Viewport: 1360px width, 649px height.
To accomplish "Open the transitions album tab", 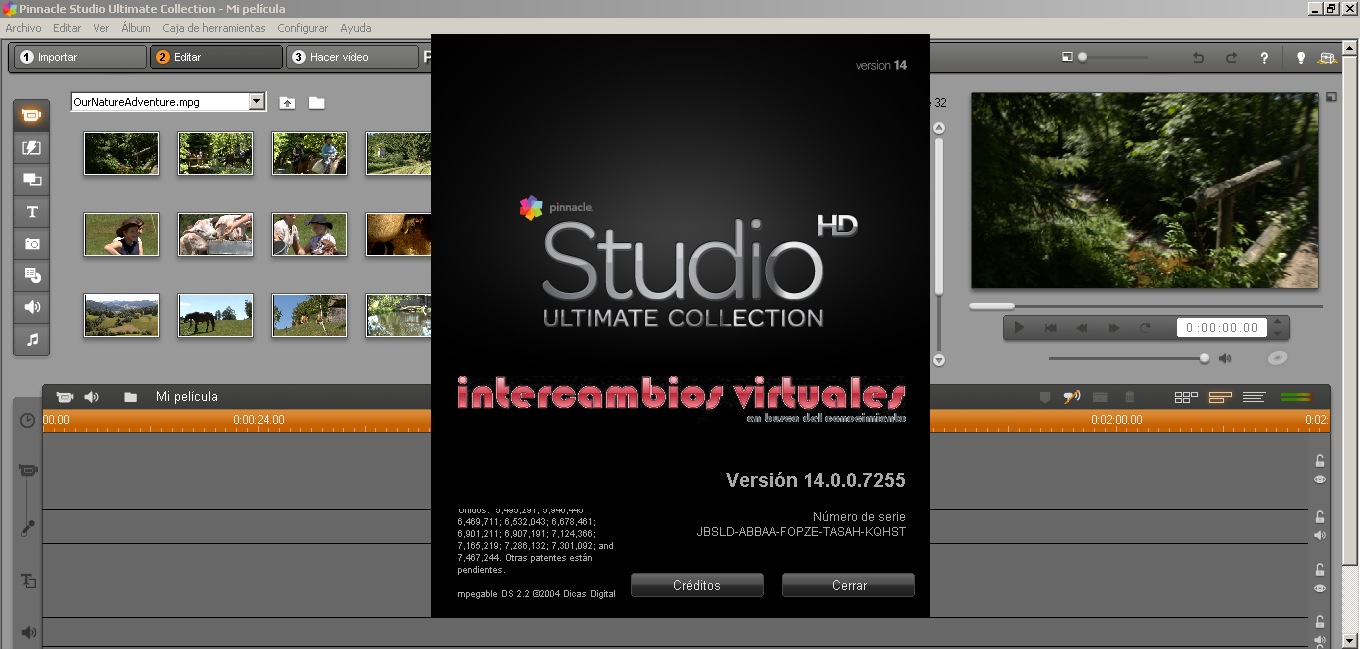I will (x=32, y=148).
